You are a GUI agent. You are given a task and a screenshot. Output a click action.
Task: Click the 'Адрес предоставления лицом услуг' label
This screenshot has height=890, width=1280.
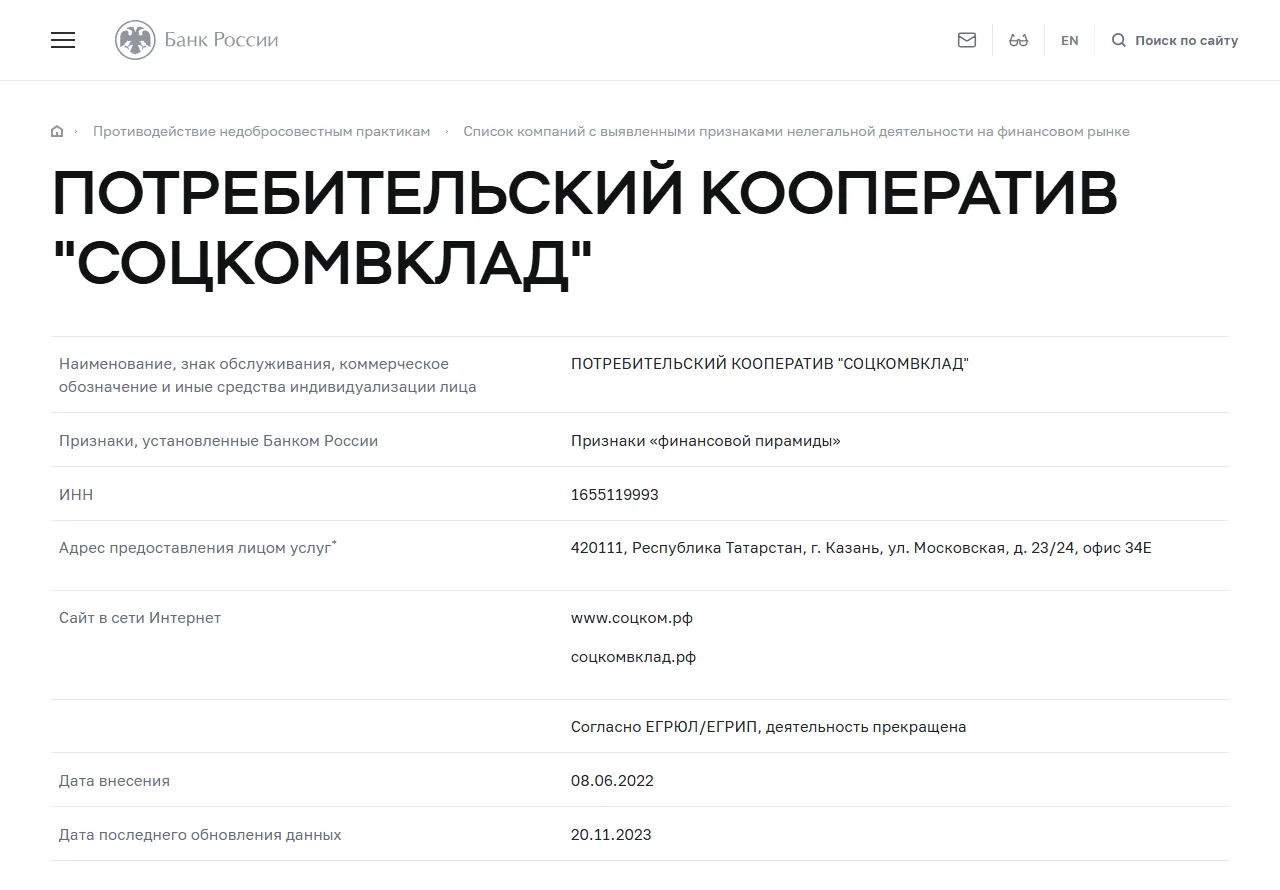pos(198,548)
